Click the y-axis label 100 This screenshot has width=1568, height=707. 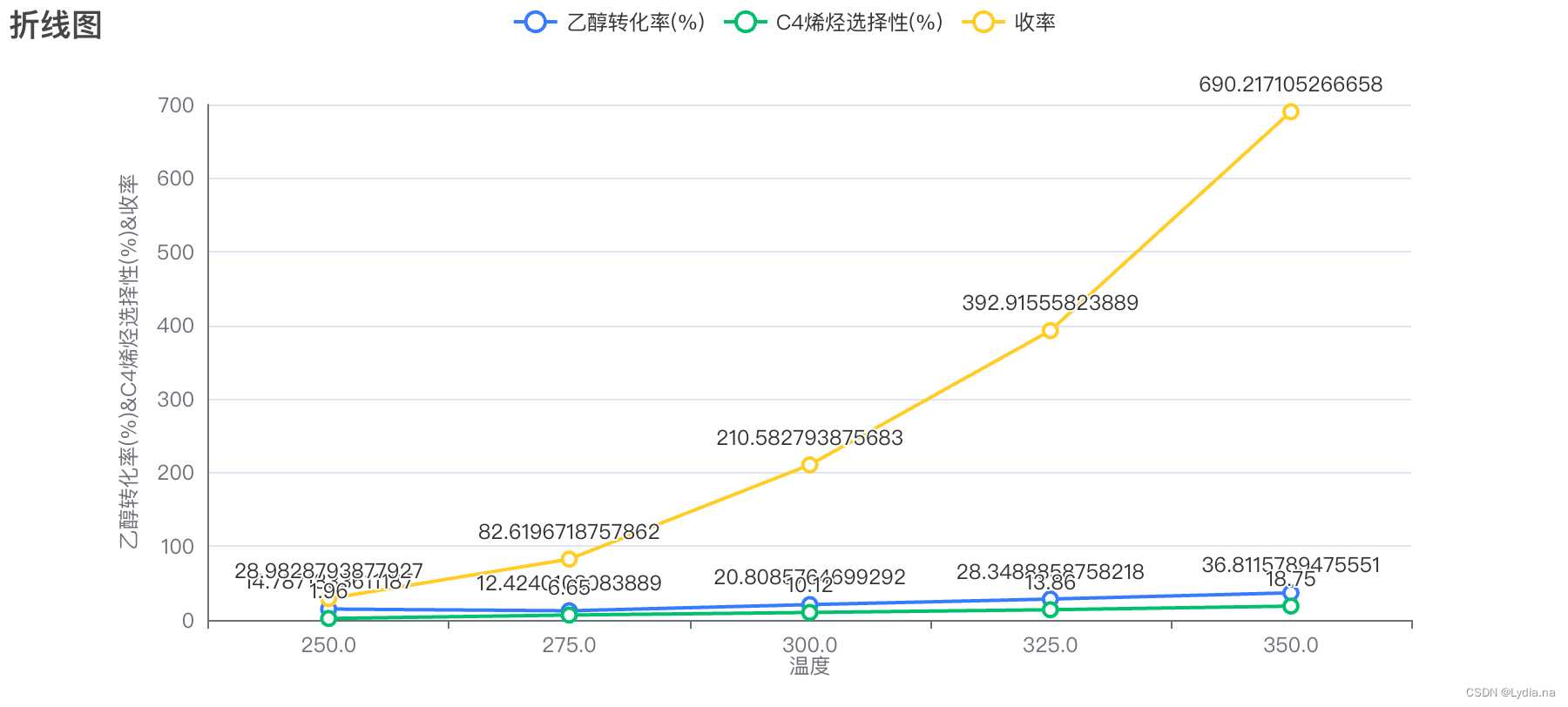178,547
